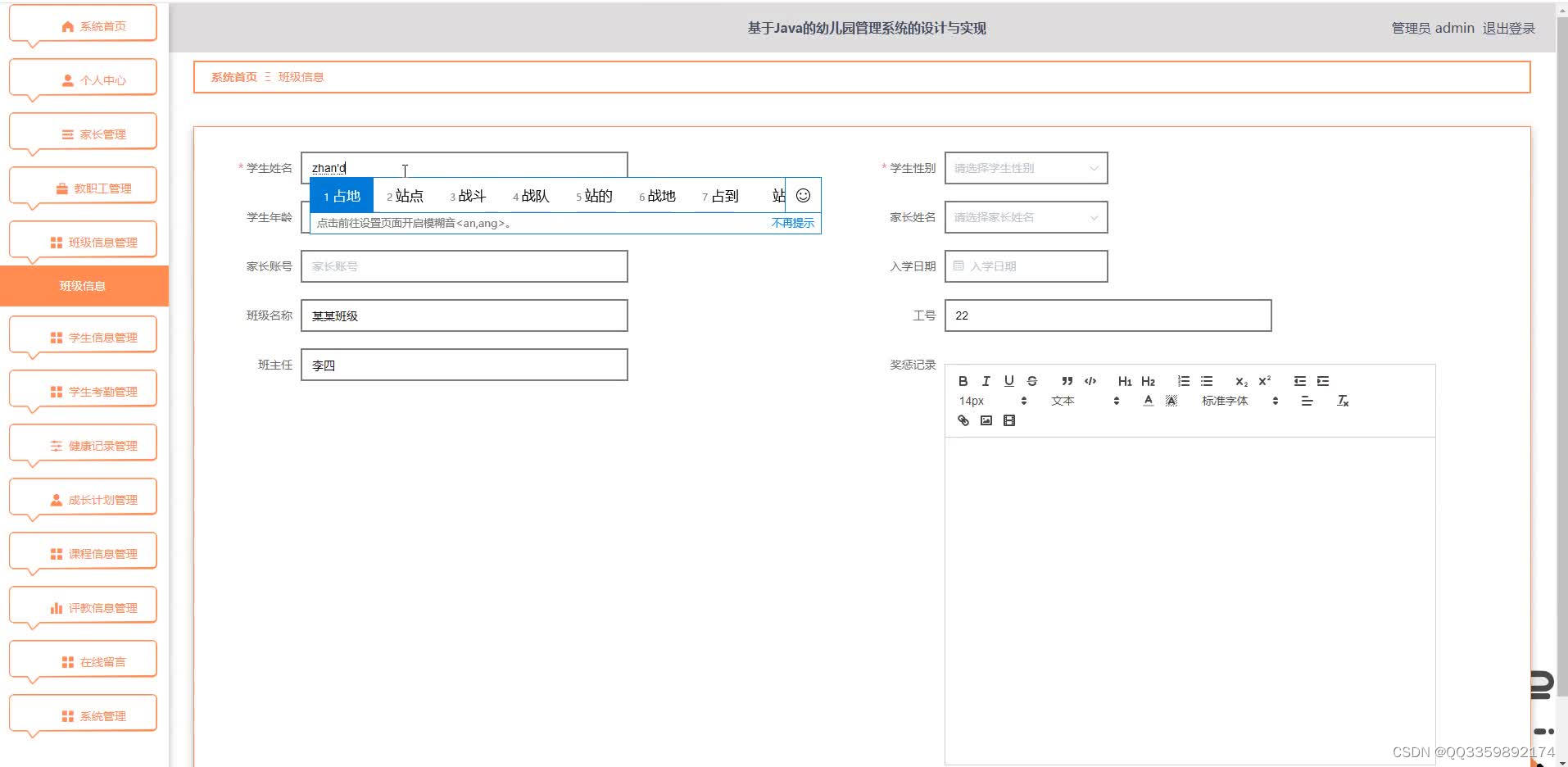Apply subscript formatting
Image resolution: width=1568 pixels, height=767 pixels.
point(1242,381)
